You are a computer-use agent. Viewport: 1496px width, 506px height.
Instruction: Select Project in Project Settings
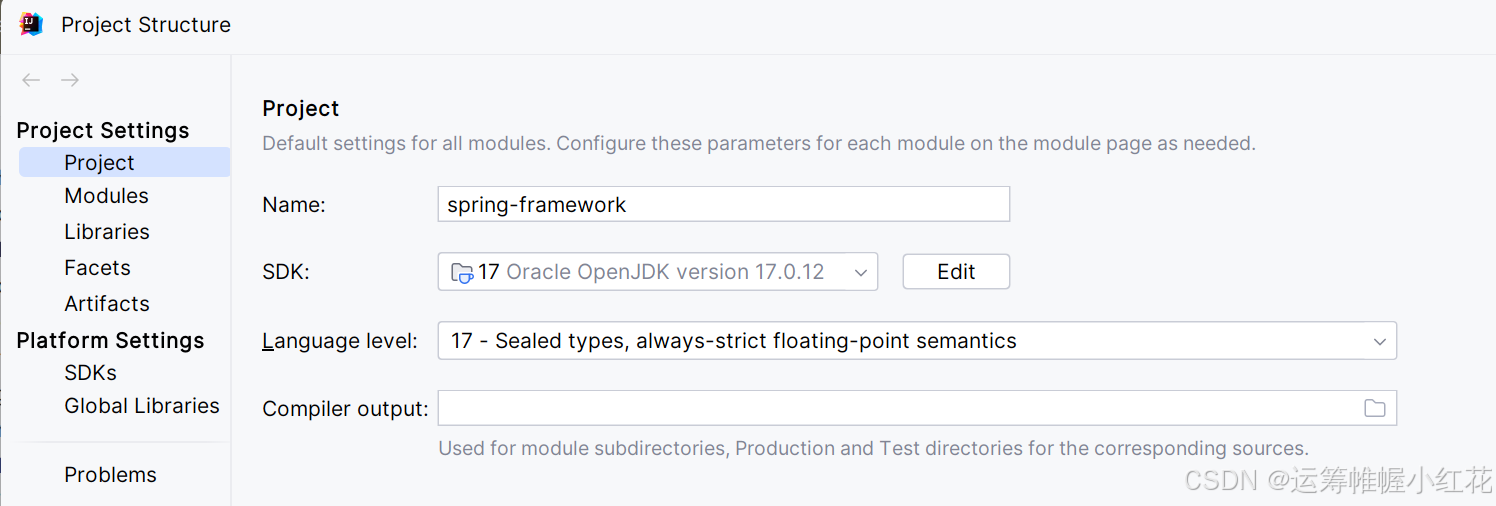(99, 163)
